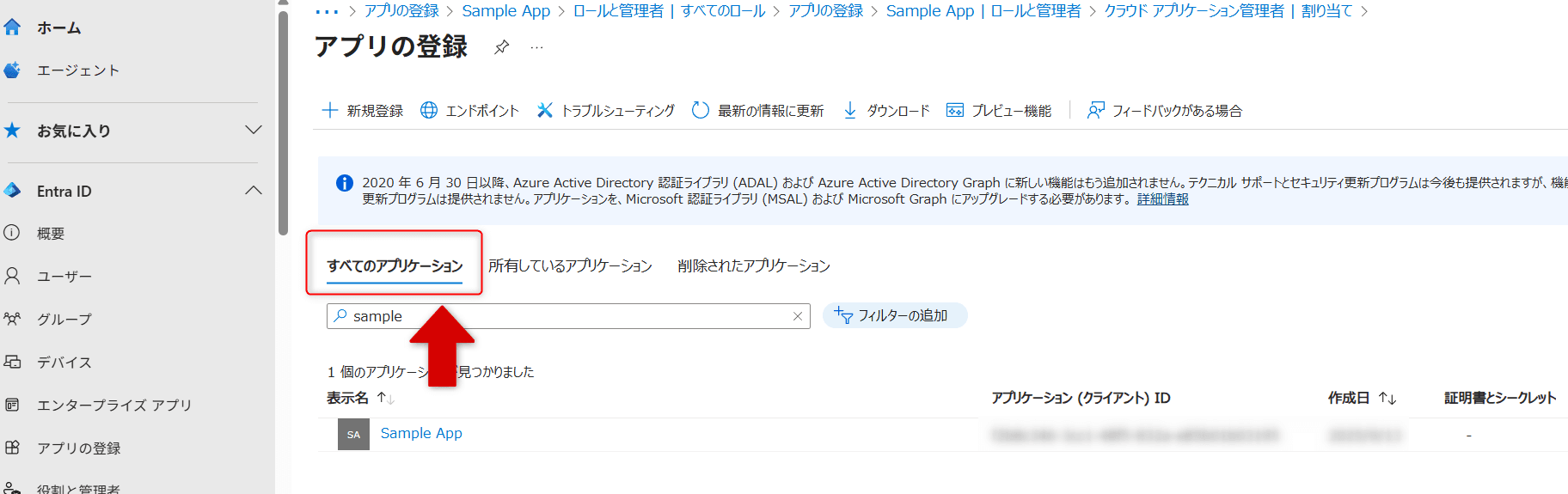Click アプリケーション (クライアント) ID column header
The height and width of the screenshot is (494, 1568).
(x=1081, y=398)
